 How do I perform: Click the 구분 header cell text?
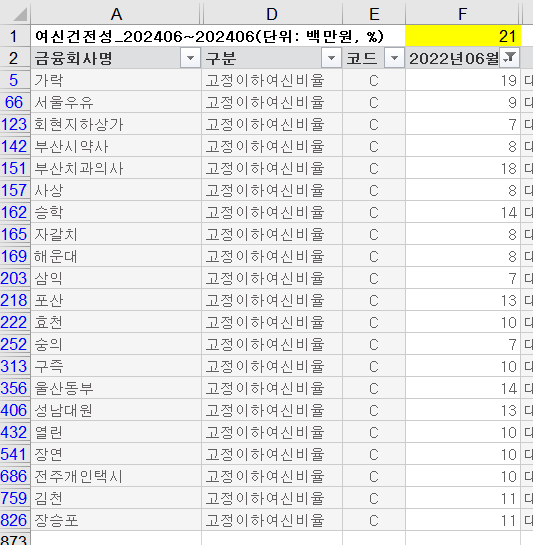click(221, 58)
